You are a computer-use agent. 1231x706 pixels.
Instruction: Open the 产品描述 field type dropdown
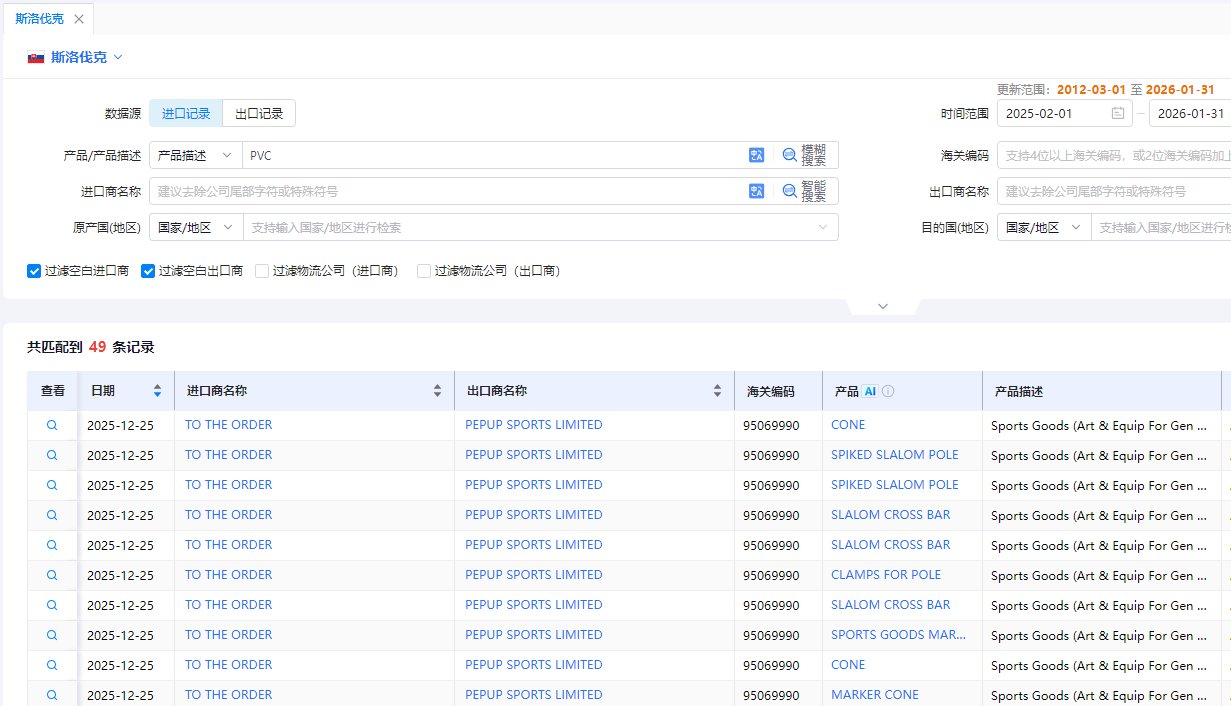pos(196,155)
